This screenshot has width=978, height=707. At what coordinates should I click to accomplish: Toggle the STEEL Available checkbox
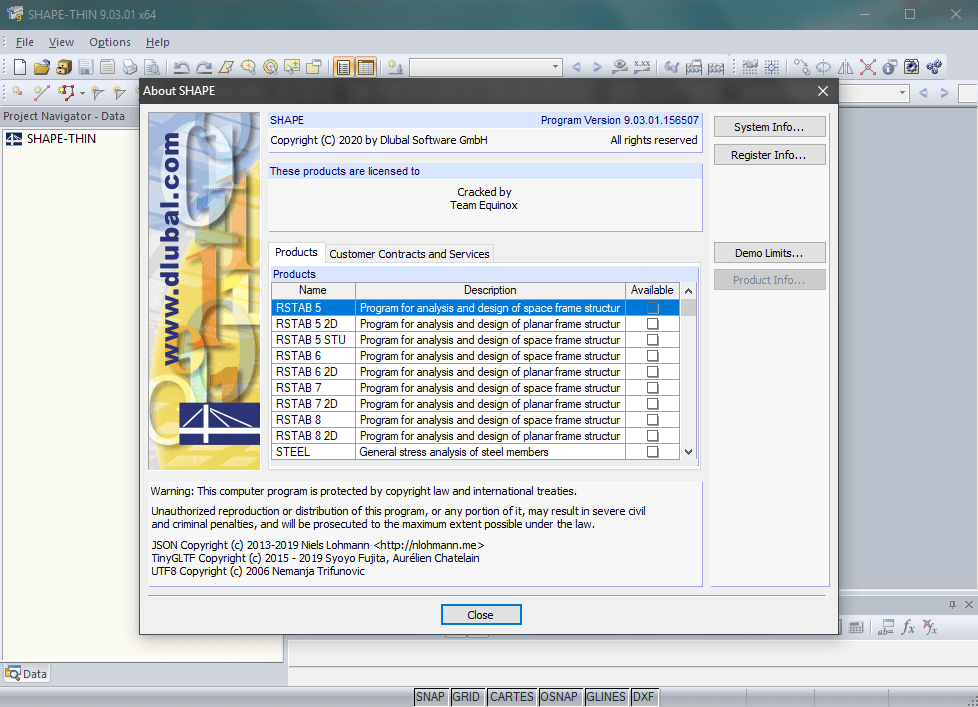click(652, 452)
